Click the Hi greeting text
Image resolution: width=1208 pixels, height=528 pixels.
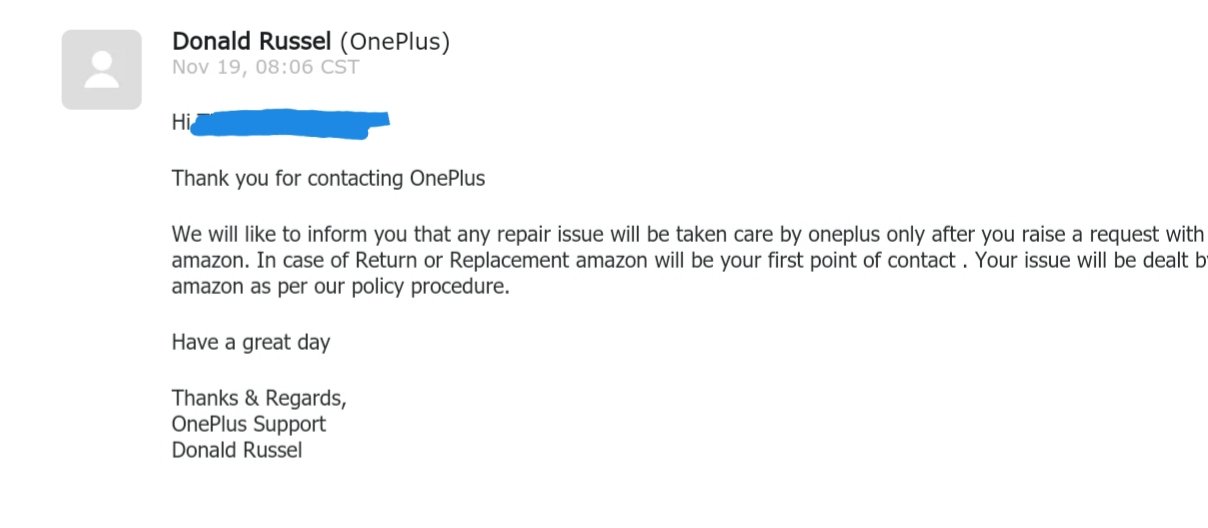coord(181,124)
